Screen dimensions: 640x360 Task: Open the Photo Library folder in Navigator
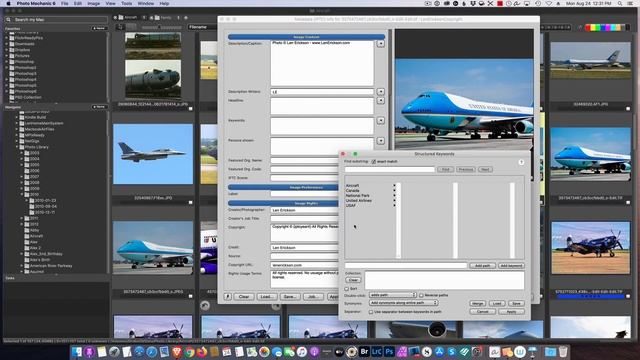[36, 147]
